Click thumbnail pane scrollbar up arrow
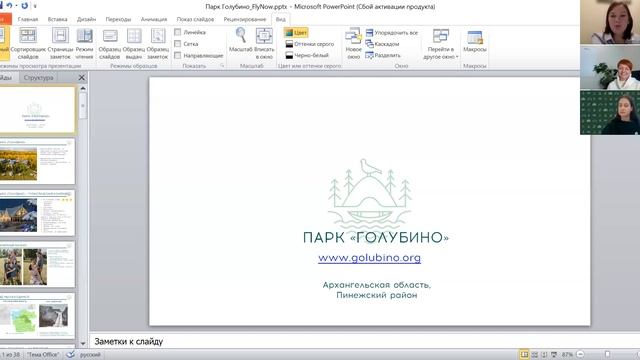640x360 pixels. pyautogui.click(x=83, y=88)
